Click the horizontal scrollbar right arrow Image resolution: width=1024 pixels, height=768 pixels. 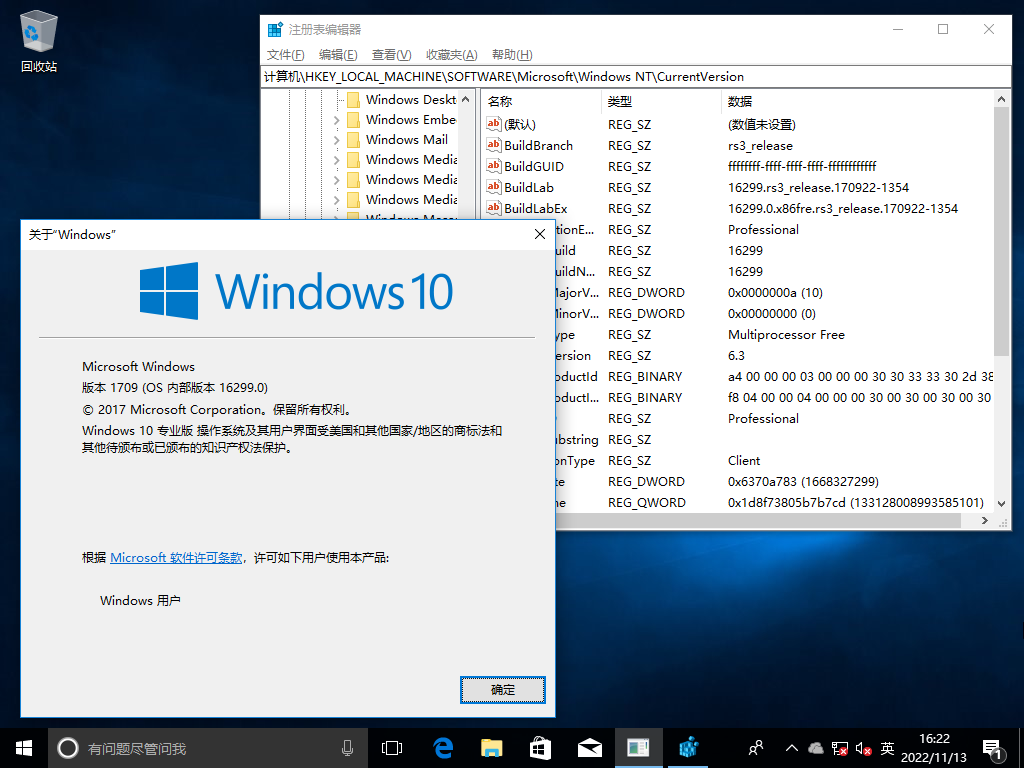tap(985, 520)
